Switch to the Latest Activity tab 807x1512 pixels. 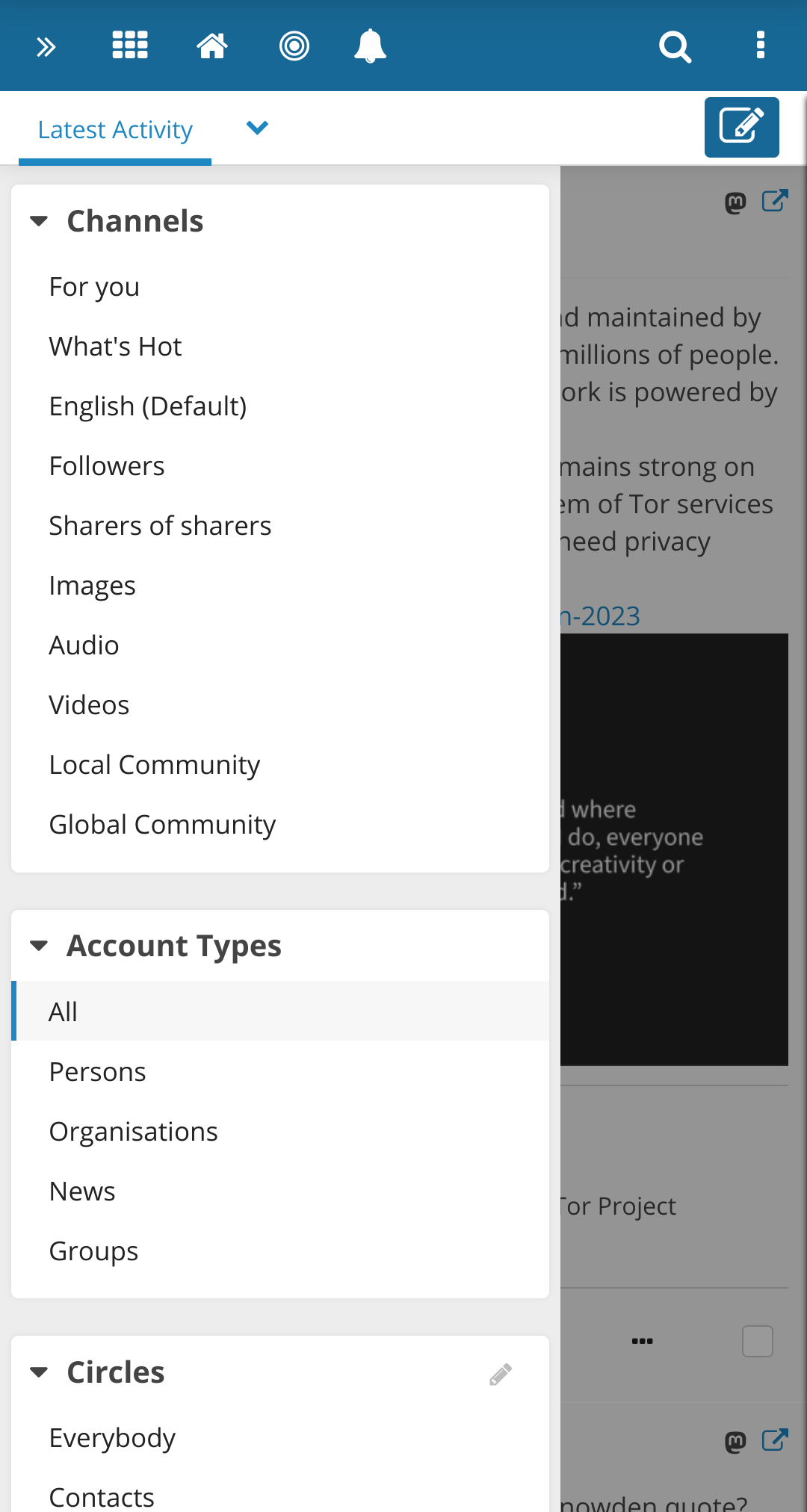[x=115, y=130]
